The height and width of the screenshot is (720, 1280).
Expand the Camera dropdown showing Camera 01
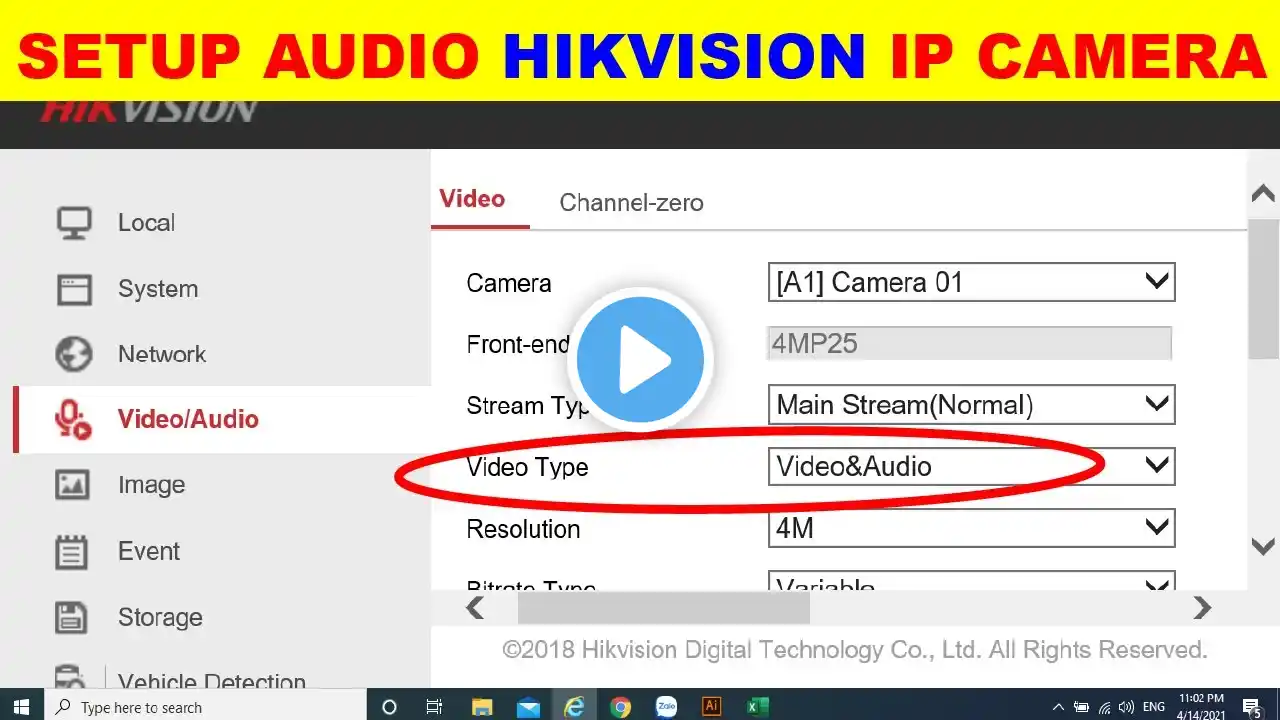(x=971, y=282)
